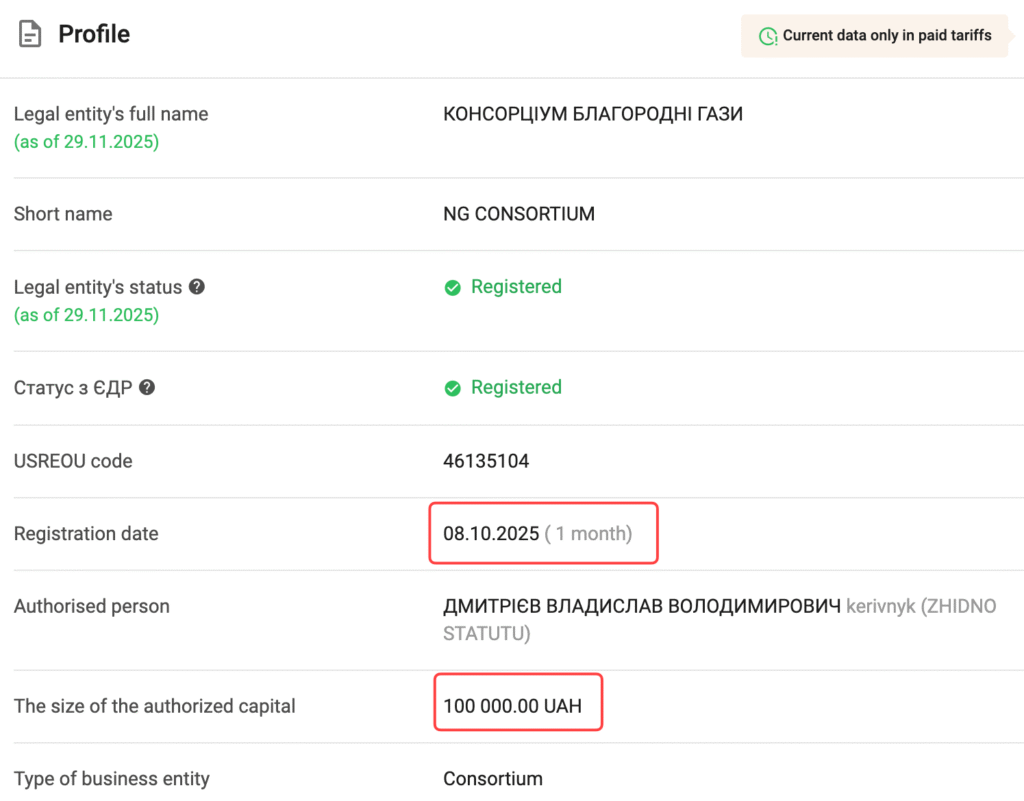Click authorized capital value 100 000.00 UAH
The width and height of the screenshot is (1024, 801).
coord(512,706)
